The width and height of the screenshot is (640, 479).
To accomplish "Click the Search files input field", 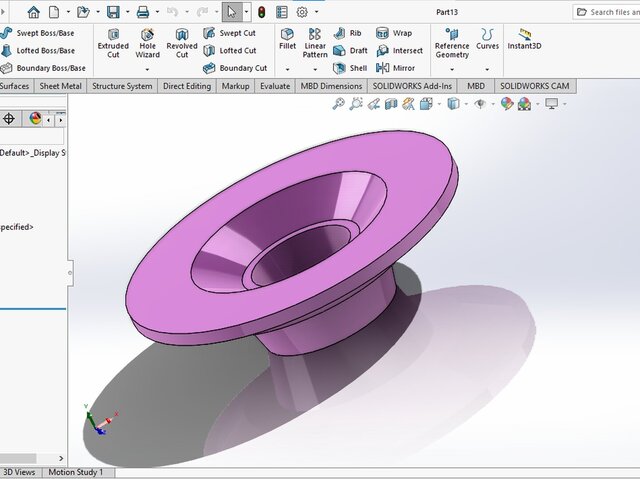I will [x=607, y=12].
